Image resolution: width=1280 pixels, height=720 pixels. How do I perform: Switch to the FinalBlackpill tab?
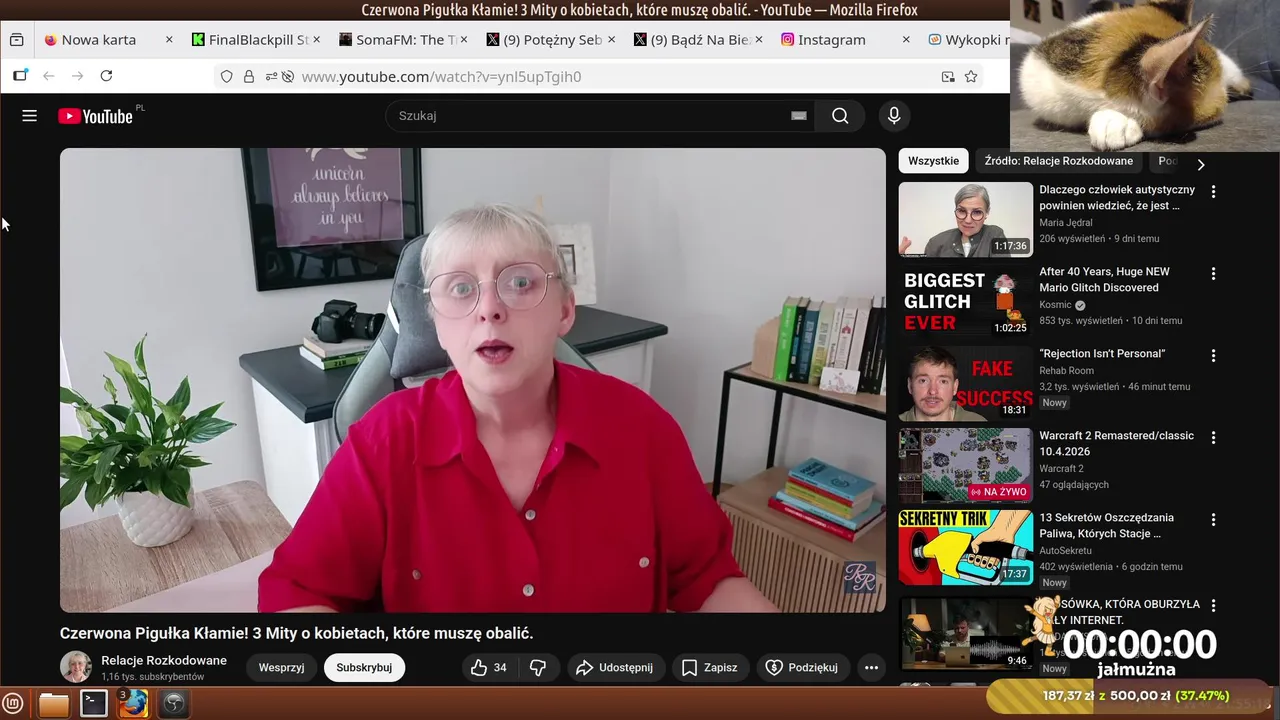[255, 40]
